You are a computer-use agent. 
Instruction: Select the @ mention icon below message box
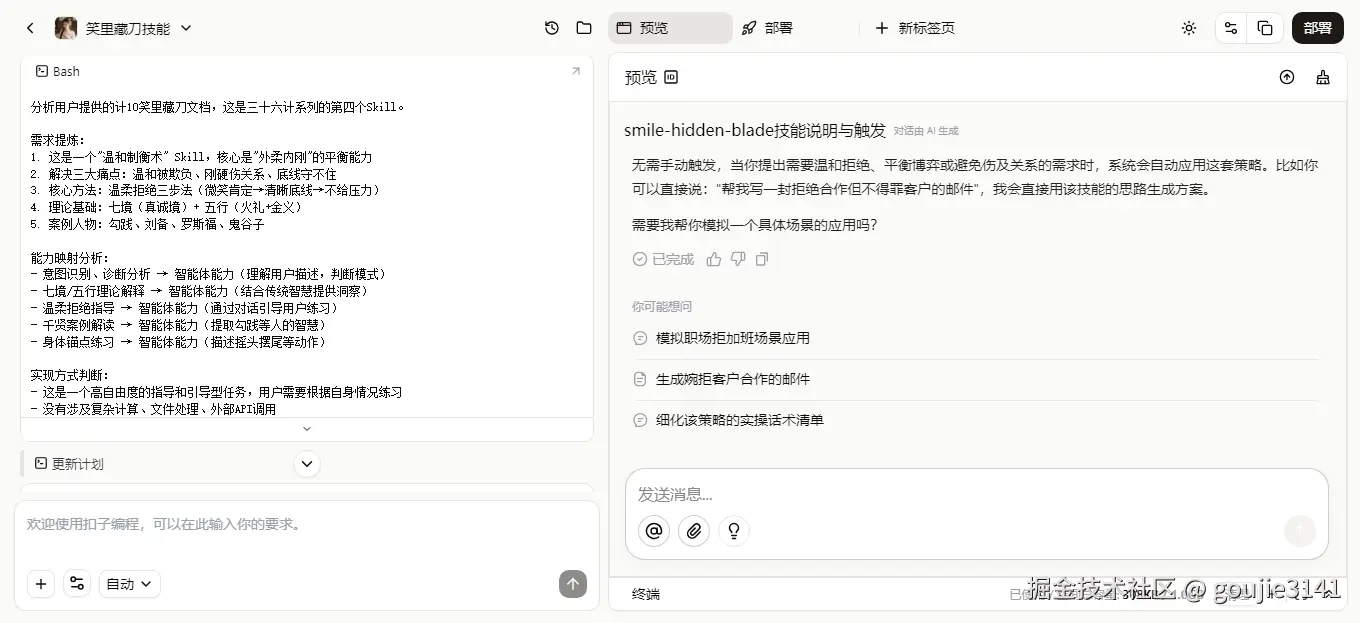tap(654, 531)
